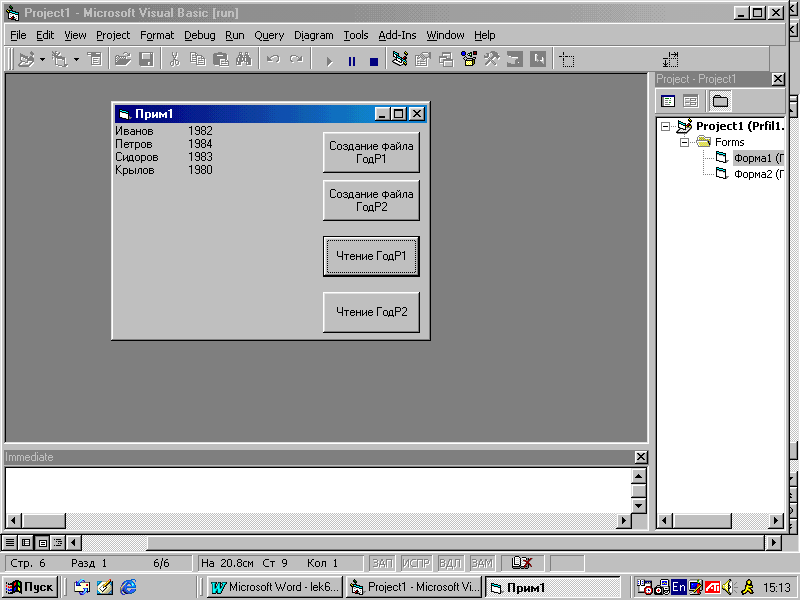Click the Add Form toolbar icon
The width and height of the screenshot is (800, 600).
coord(60,60)
